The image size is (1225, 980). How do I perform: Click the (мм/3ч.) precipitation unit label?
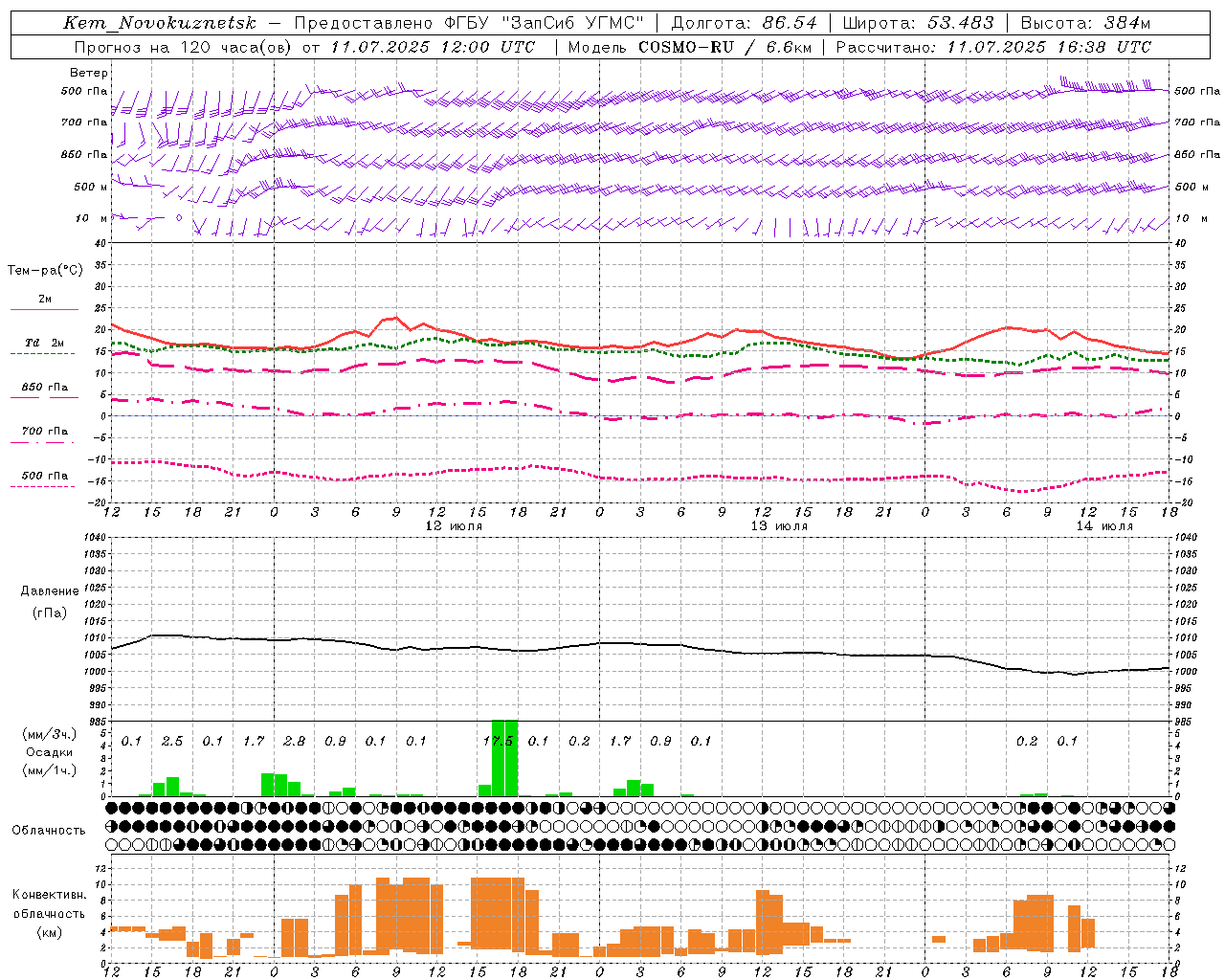pos(50,734)
